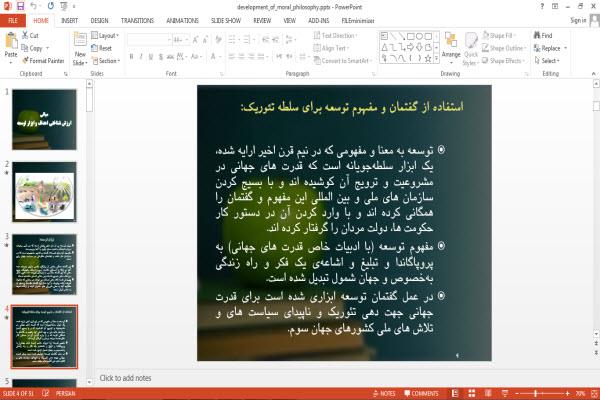Click the Decrease Font Size icon
The height and width of the screenshot is (400, 600).
click(x=205, y=40)
